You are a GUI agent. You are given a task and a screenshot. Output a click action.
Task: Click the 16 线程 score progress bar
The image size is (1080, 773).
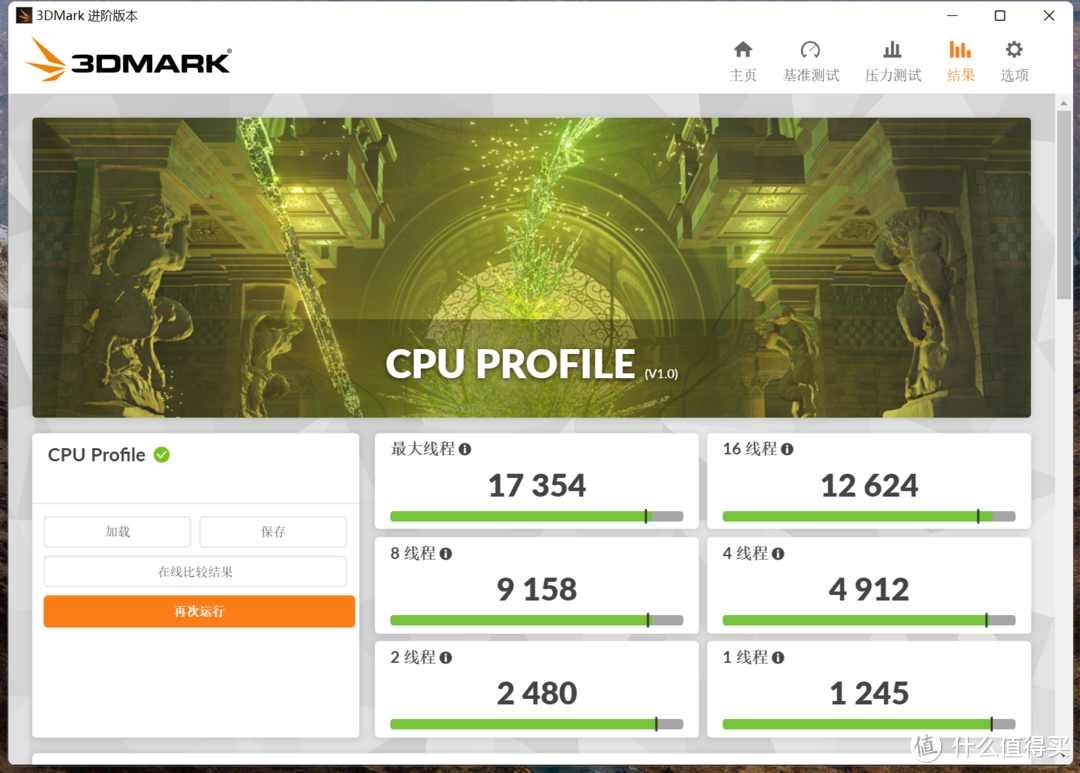(869, 517)
